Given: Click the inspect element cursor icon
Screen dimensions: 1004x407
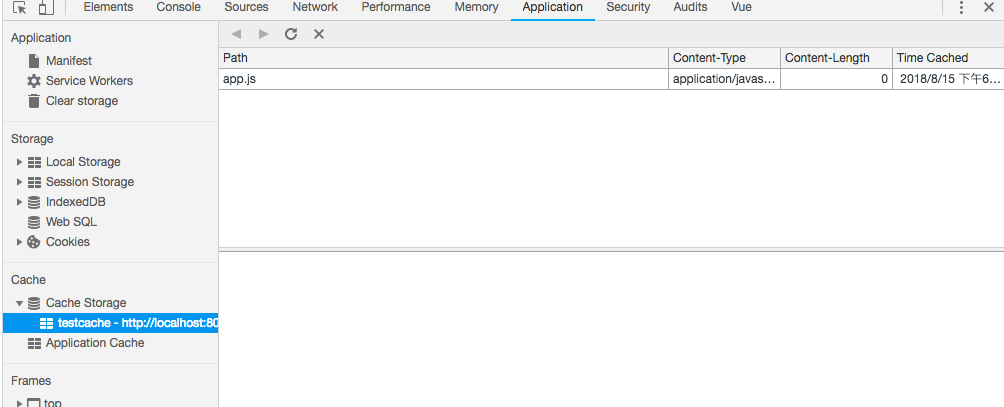Looking at the screenshot, I should point(20,8).
